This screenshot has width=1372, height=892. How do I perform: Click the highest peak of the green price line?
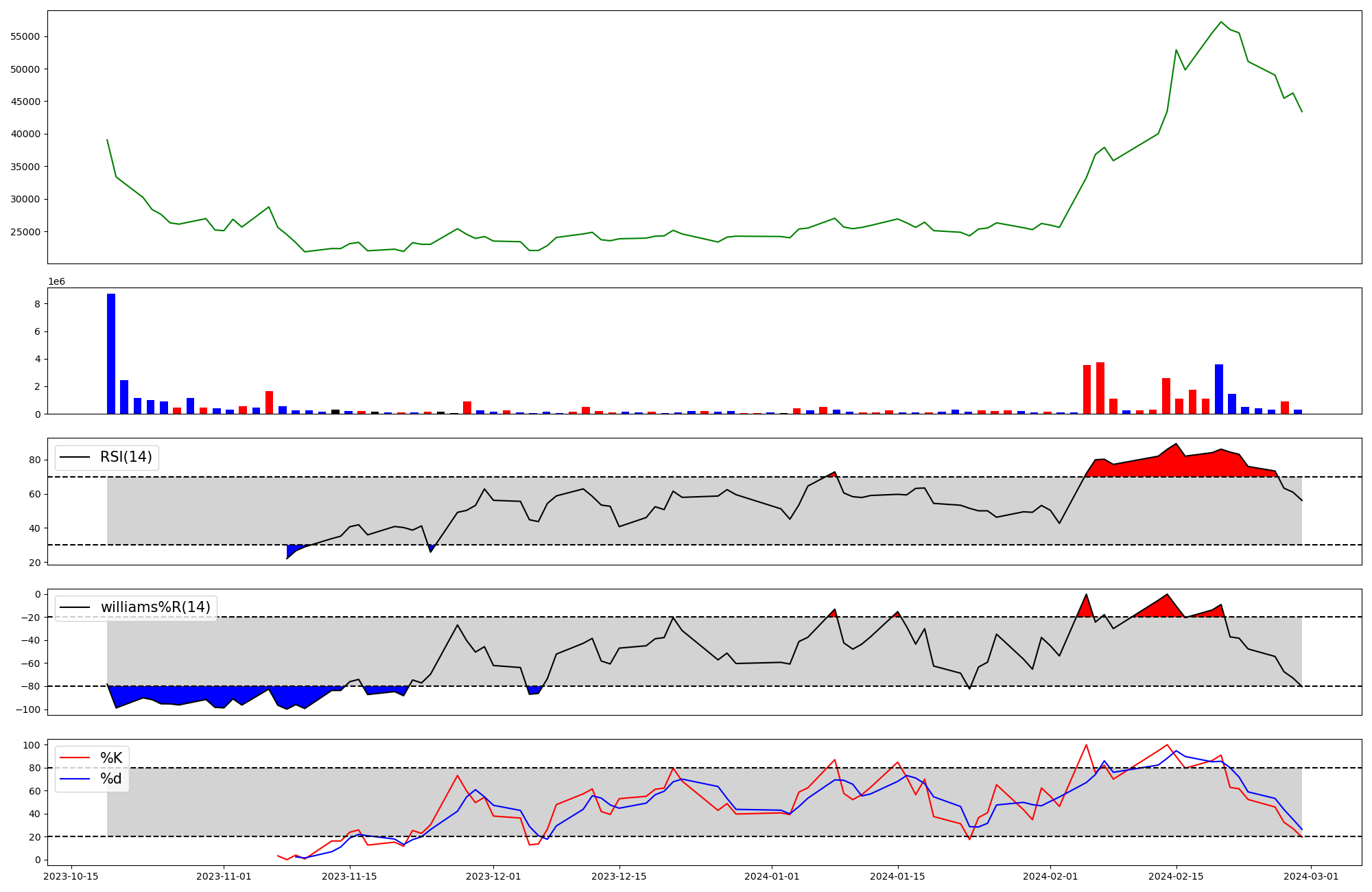[1221, 22]
